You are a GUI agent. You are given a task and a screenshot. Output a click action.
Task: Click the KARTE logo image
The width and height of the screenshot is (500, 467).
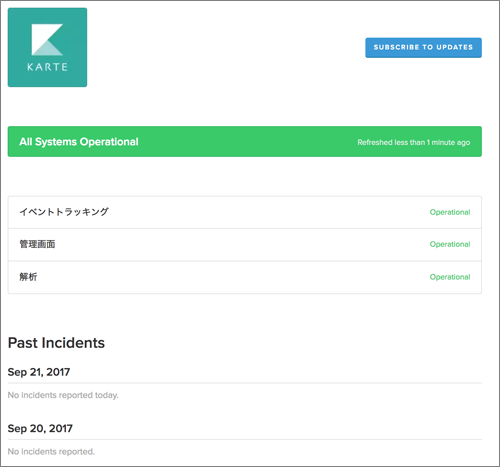47,47
